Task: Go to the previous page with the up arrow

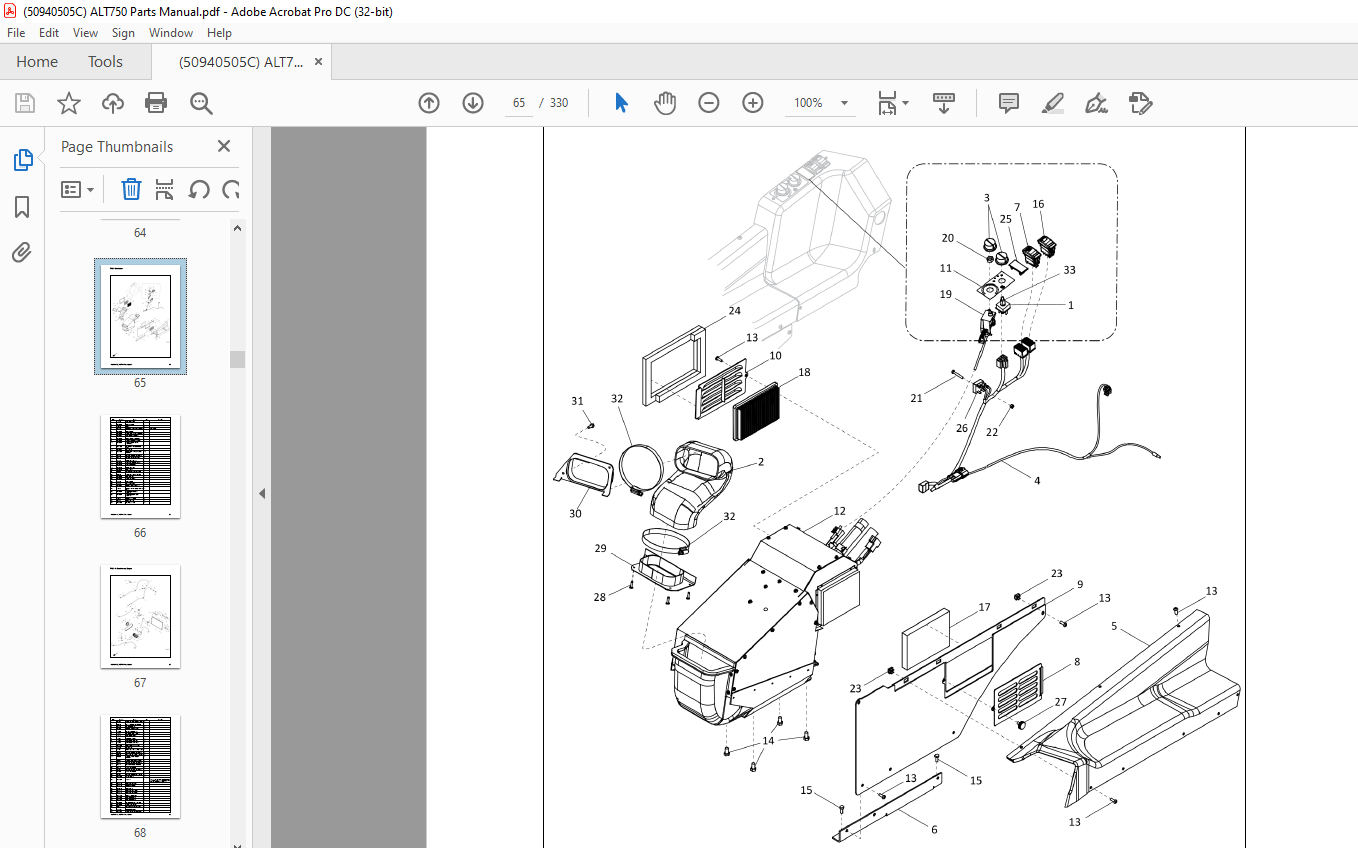Action: (429, 103)
